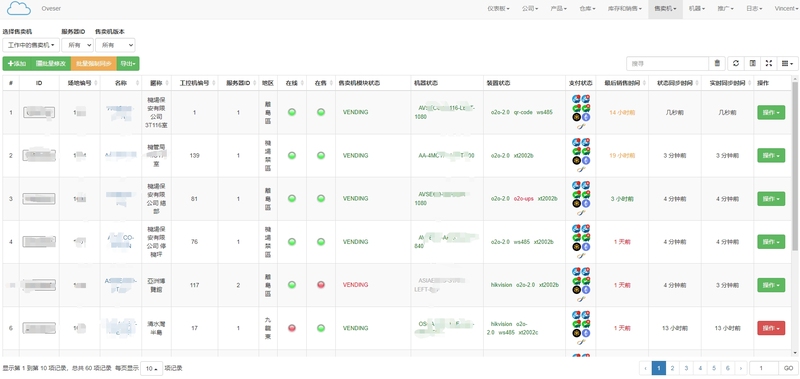Click the cloud logo icon
Image resolution: width=800 pixels, height=379 pixels.
[x=19, y=8]
